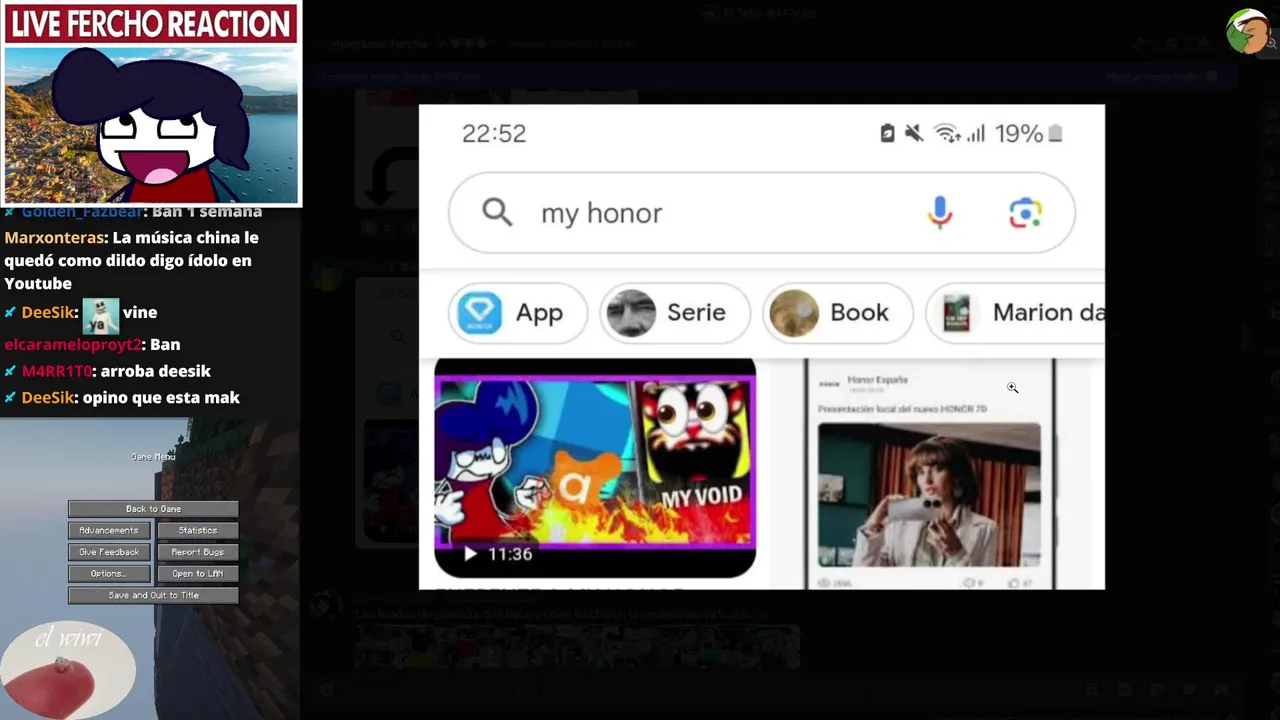Click M4RR1T0 username in chat
This screenshot has width=1280, height=720.
(x=57, y=371)
